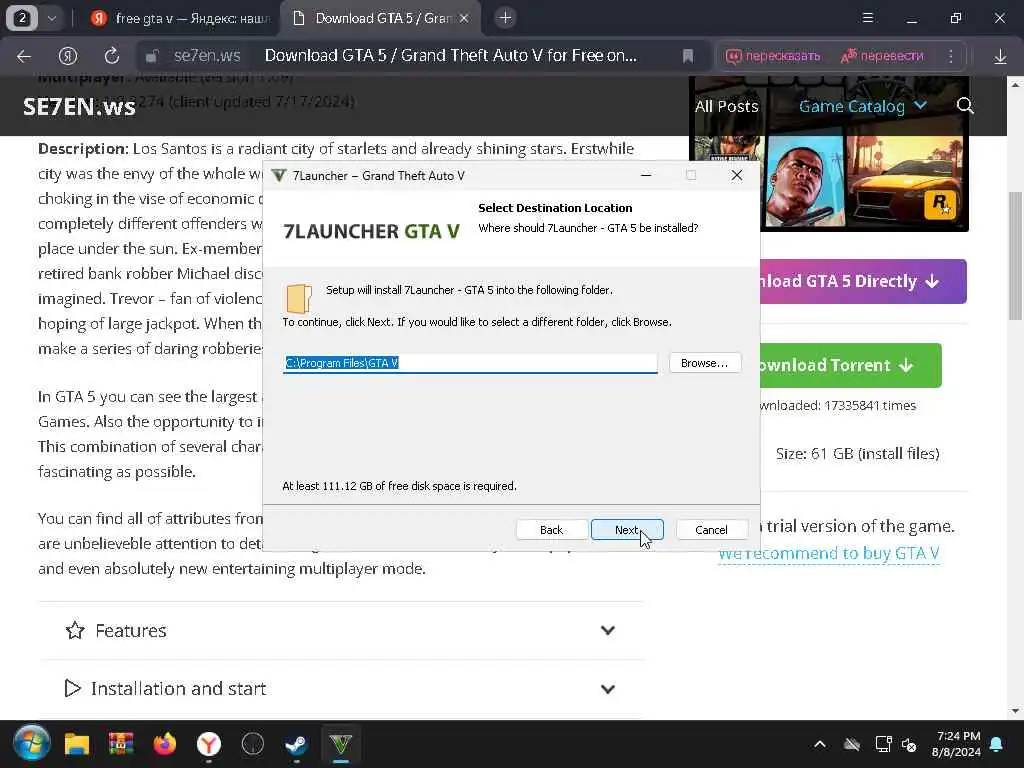The image size is (1024, 768).
Task: Click the Installation and start play icon
Action: pos(72,688)
